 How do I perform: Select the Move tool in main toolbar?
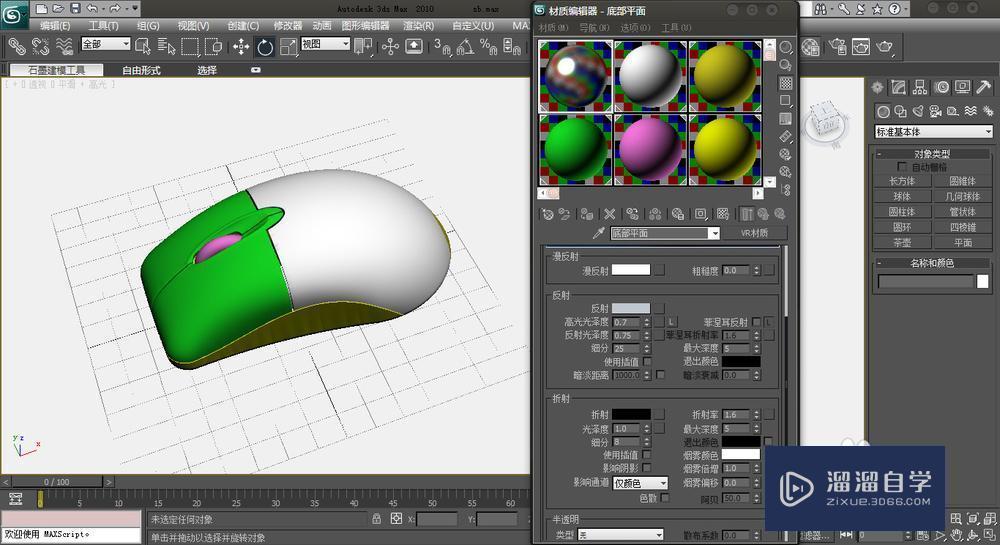tap(241, 46)
